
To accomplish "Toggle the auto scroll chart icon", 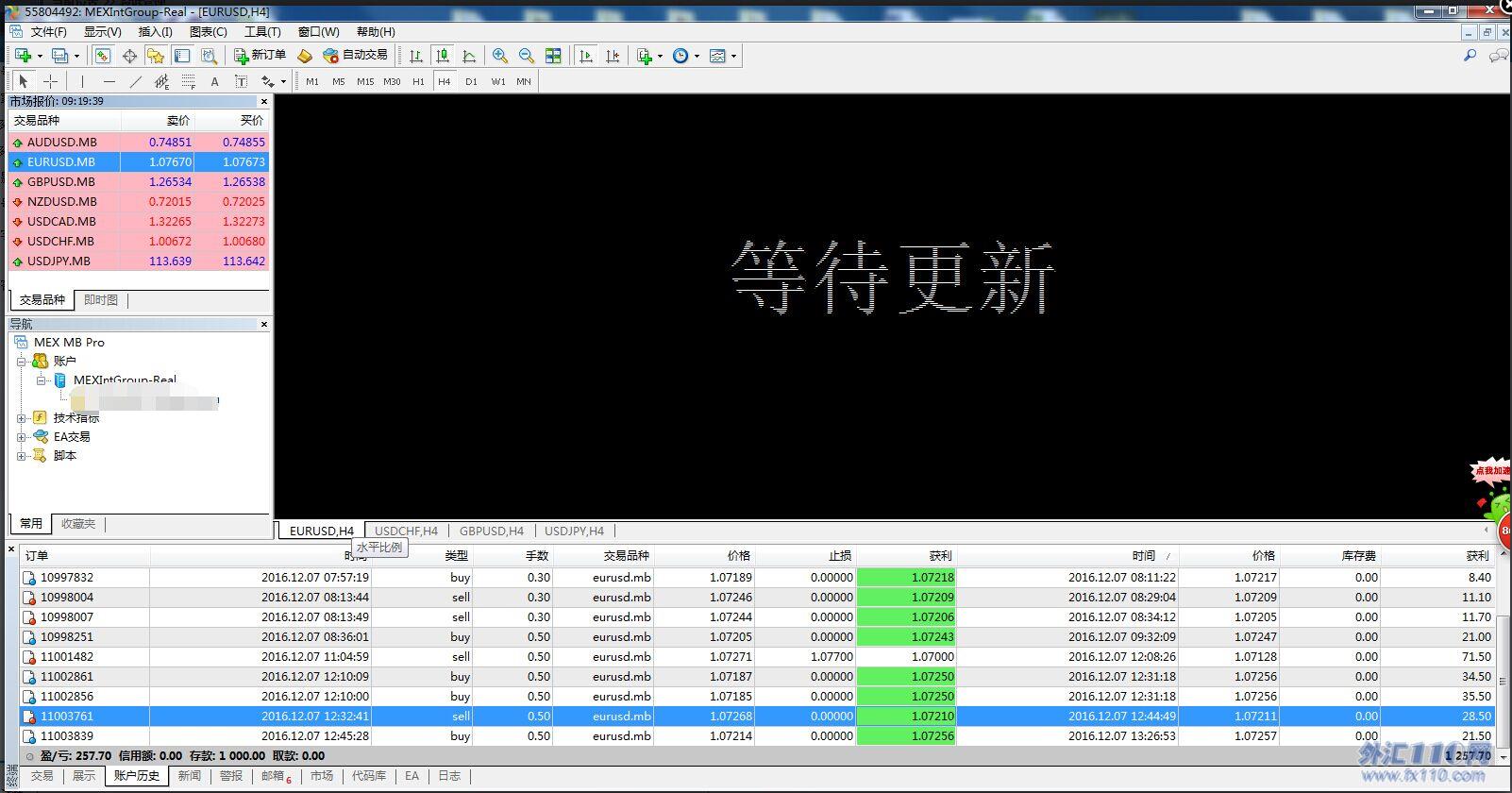I will tap(586, 56).
